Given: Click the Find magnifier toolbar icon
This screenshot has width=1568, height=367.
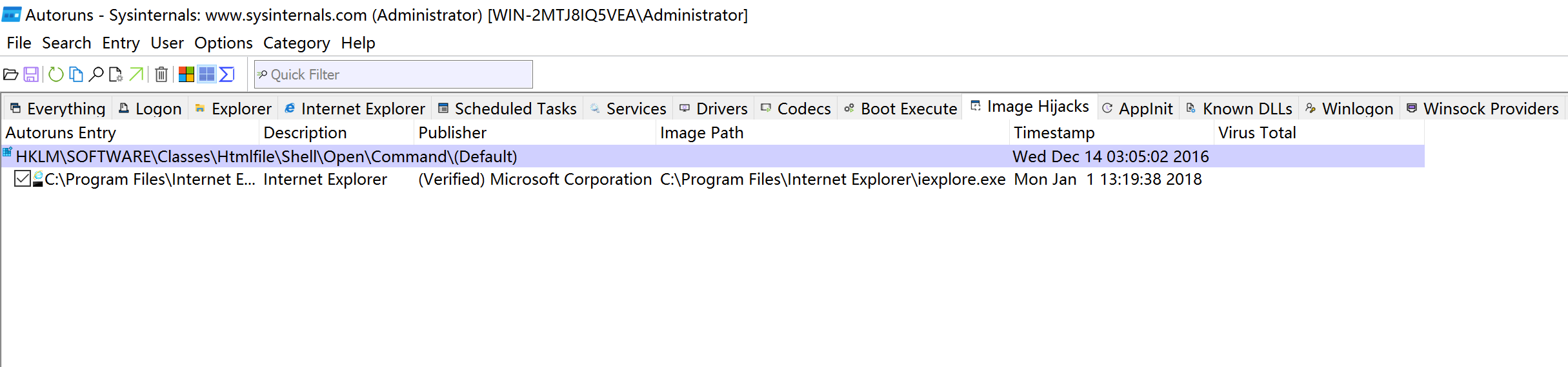Looking at the screenshot, I should click(96, 75).
